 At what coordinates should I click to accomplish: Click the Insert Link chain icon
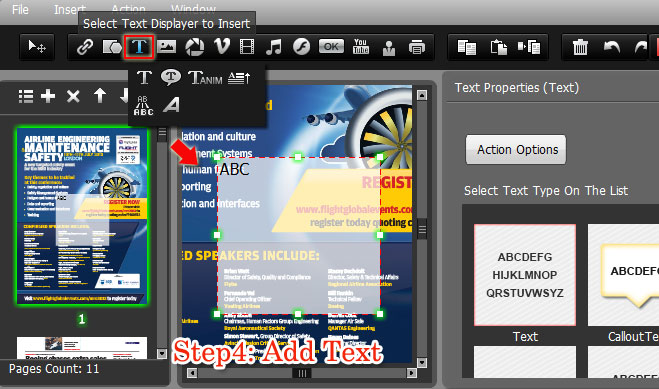(x=85, y=47)
